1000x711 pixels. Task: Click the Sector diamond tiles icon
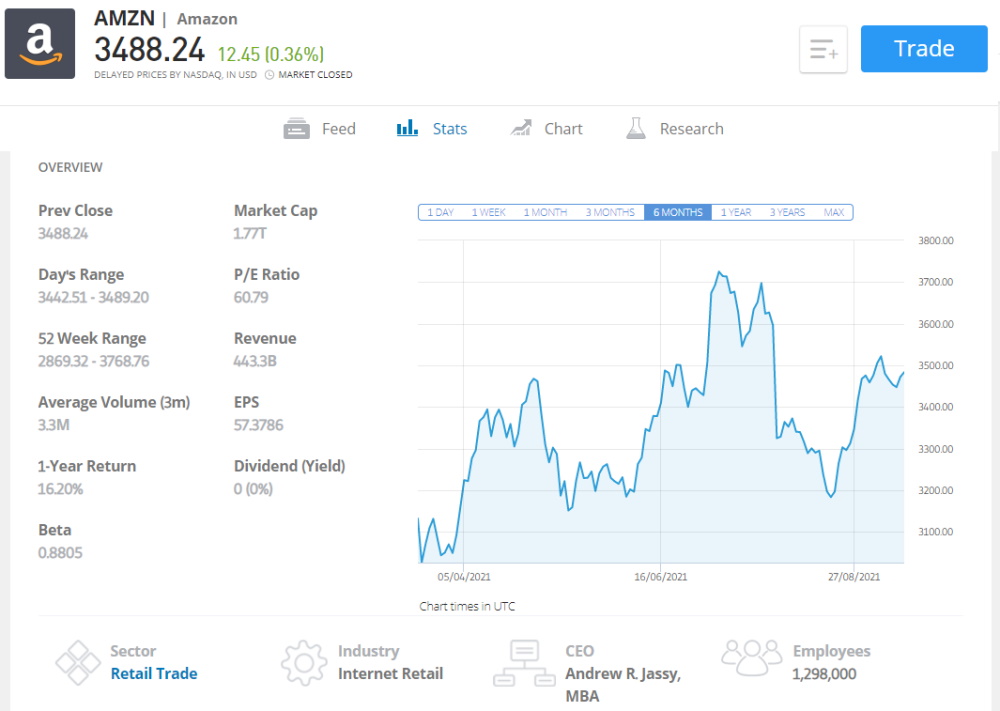(x=78, y=663)
